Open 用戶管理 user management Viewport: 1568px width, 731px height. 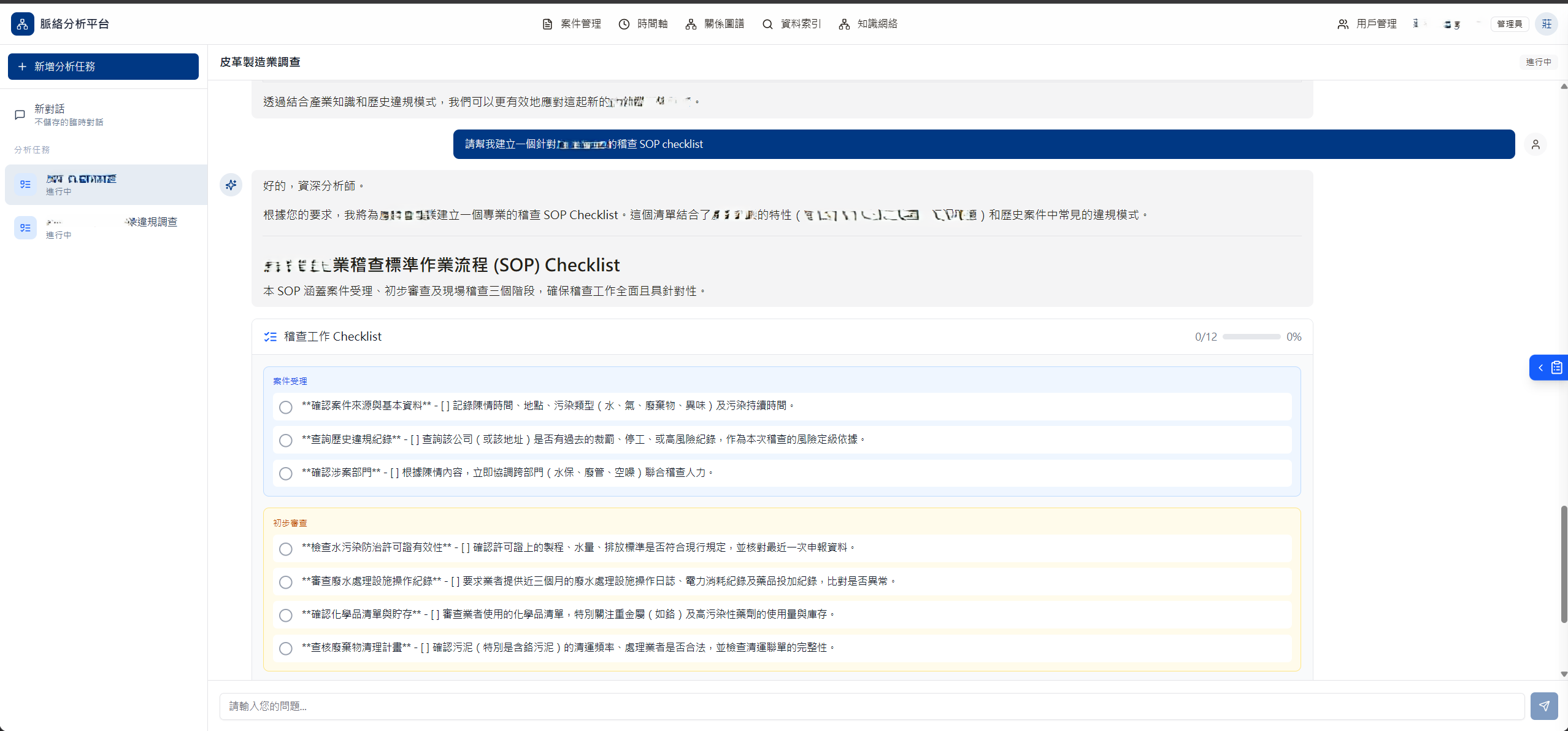tap(1367, 24)
